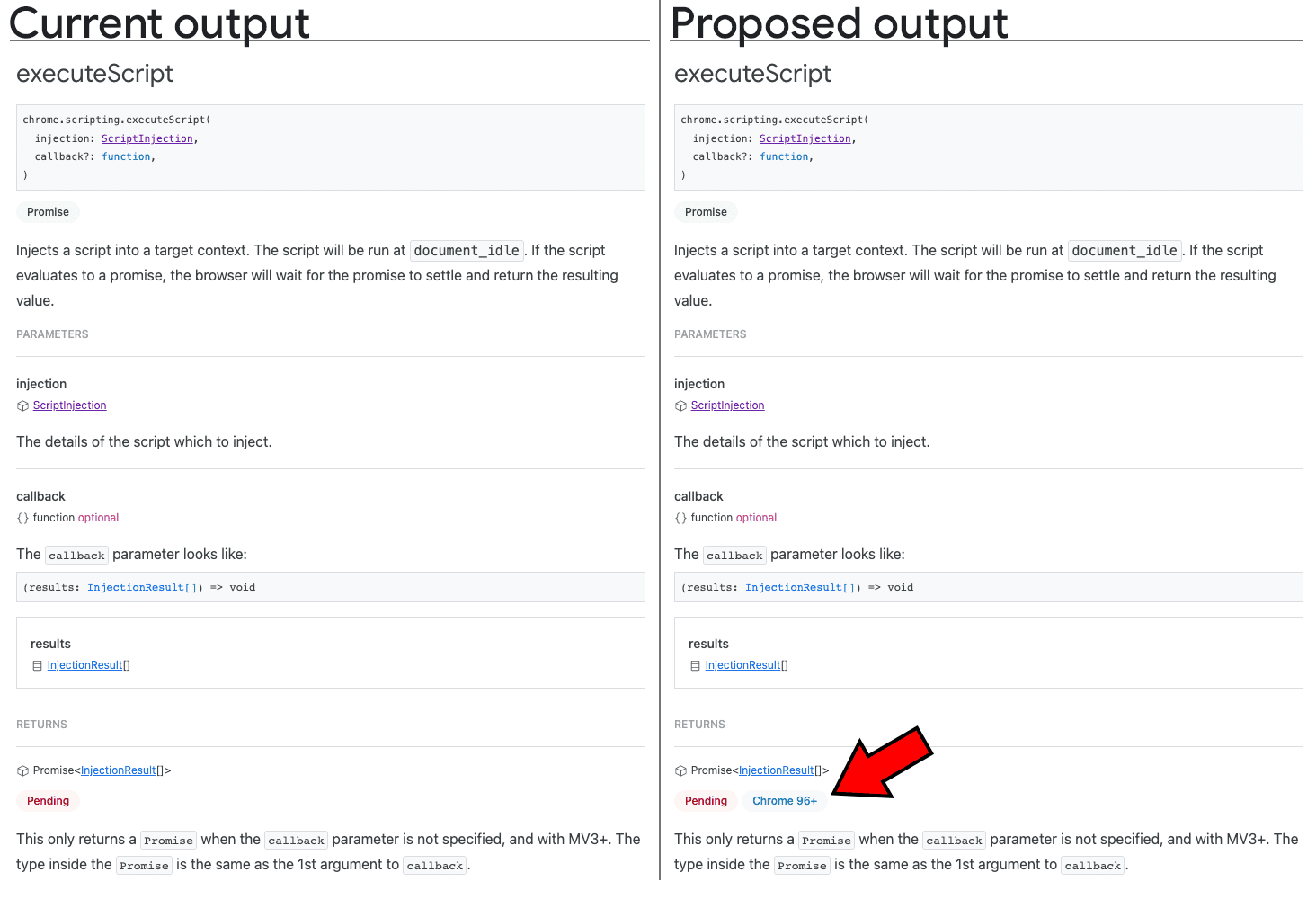Click the document_idle code span in proposed output
Image resolution: width=1316 pixels, height=899 pixels.
click(1124, 250)
